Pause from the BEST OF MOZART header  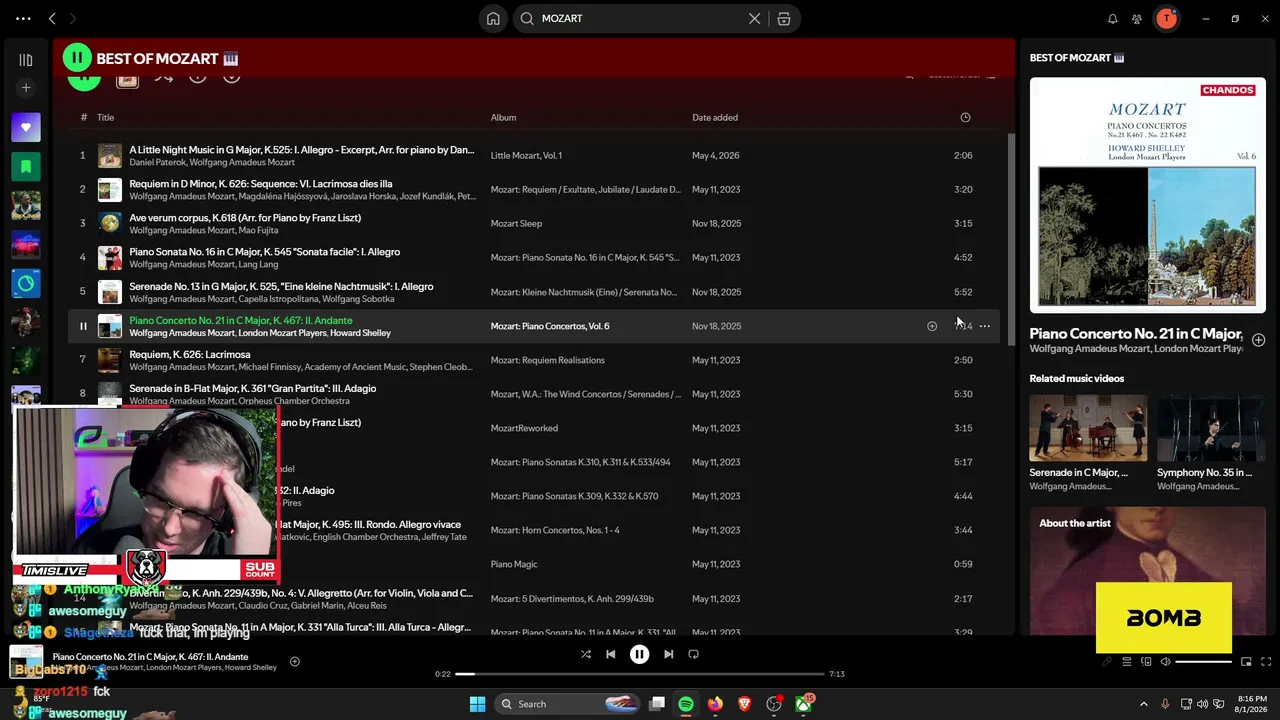[x=77, y=58]
